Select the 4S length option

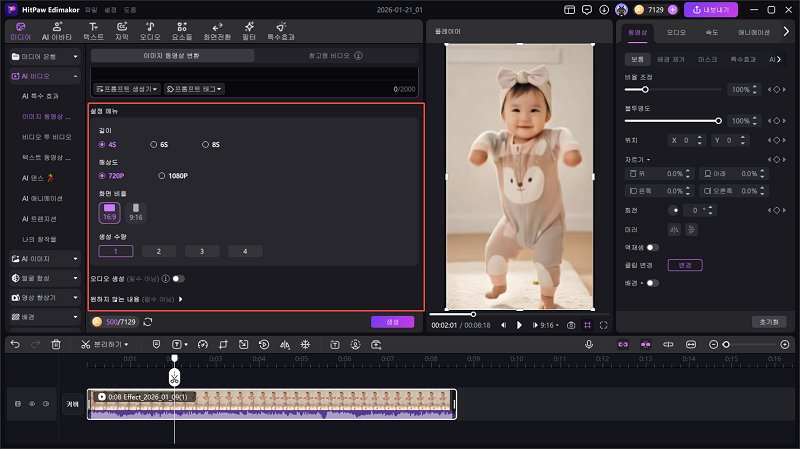click(107, 144)
